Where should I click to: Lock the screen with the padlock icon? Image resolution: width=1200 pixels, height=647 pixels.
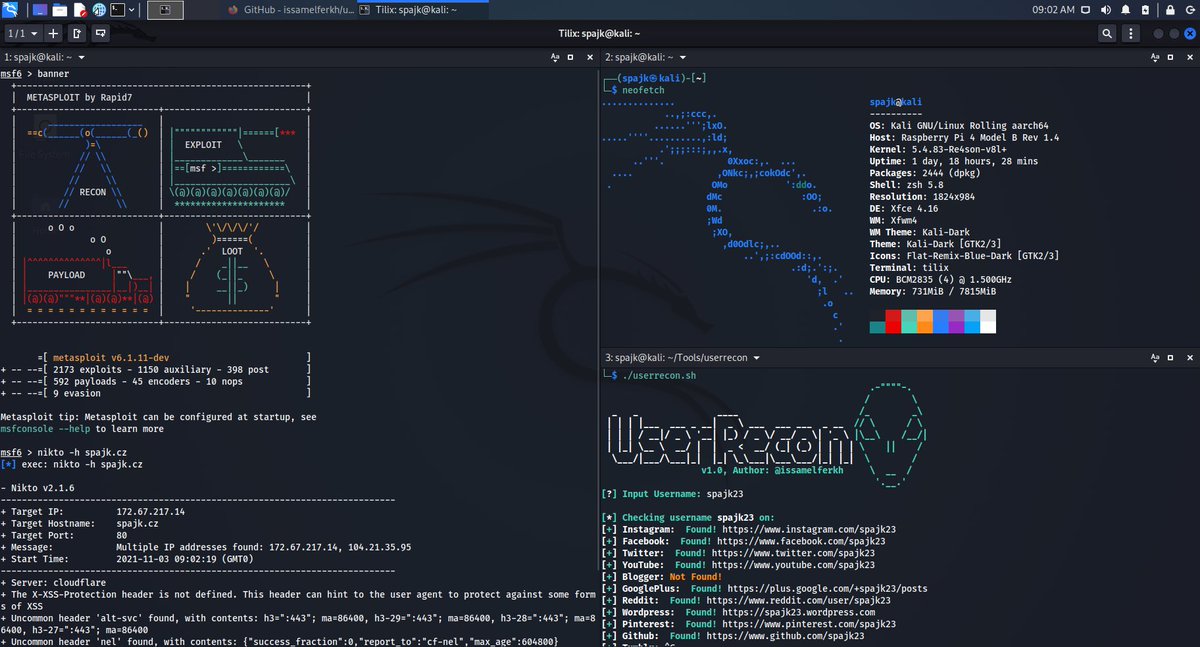click(1169, 10)
